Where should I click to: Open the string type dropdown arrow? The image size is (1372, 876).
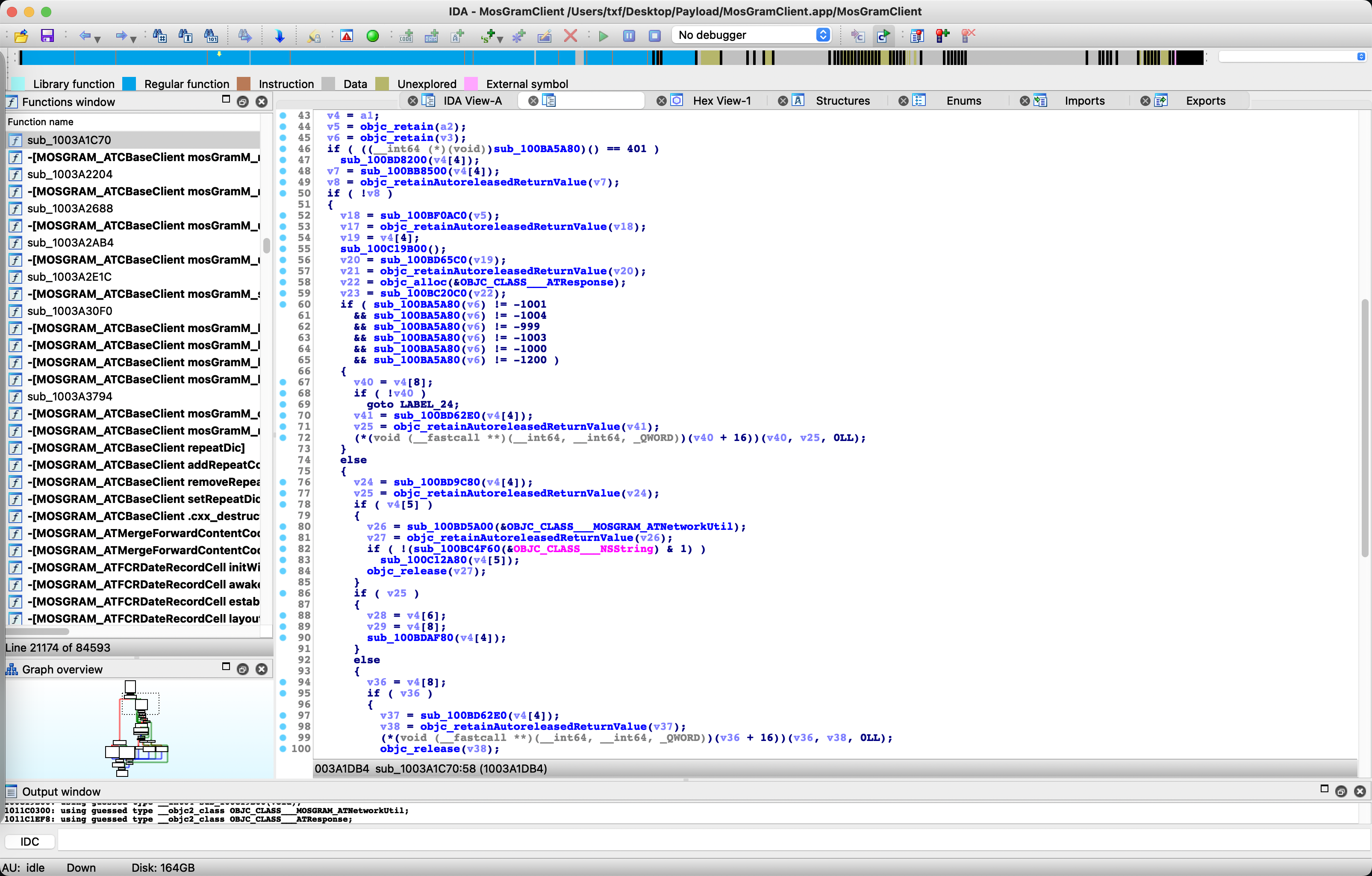[x=500, y=39]
